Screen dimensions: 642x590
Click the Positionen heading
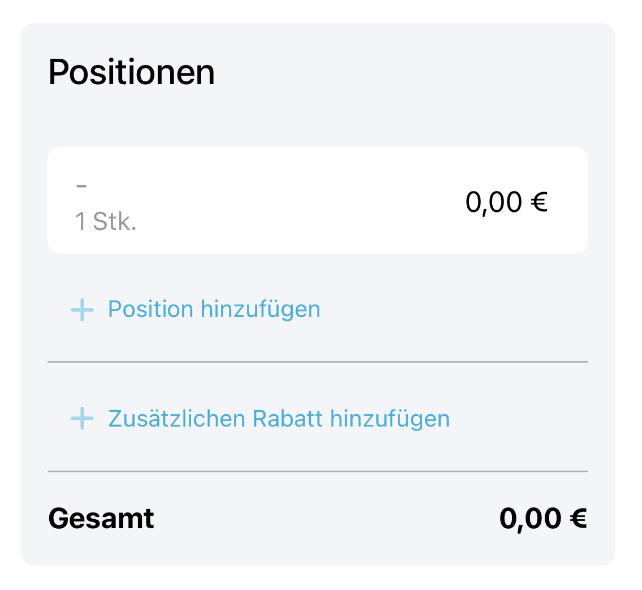point(131,72)
